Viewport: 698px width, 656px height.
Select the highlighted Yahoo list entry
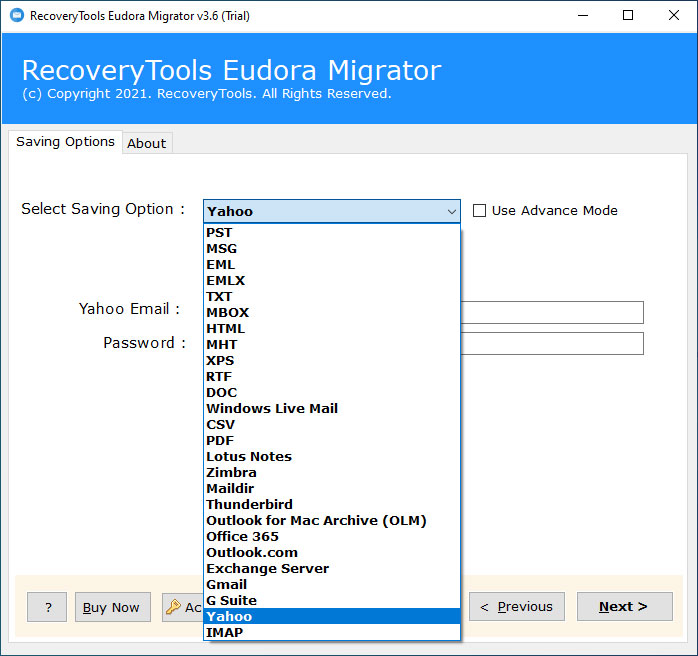click(332, 617)
